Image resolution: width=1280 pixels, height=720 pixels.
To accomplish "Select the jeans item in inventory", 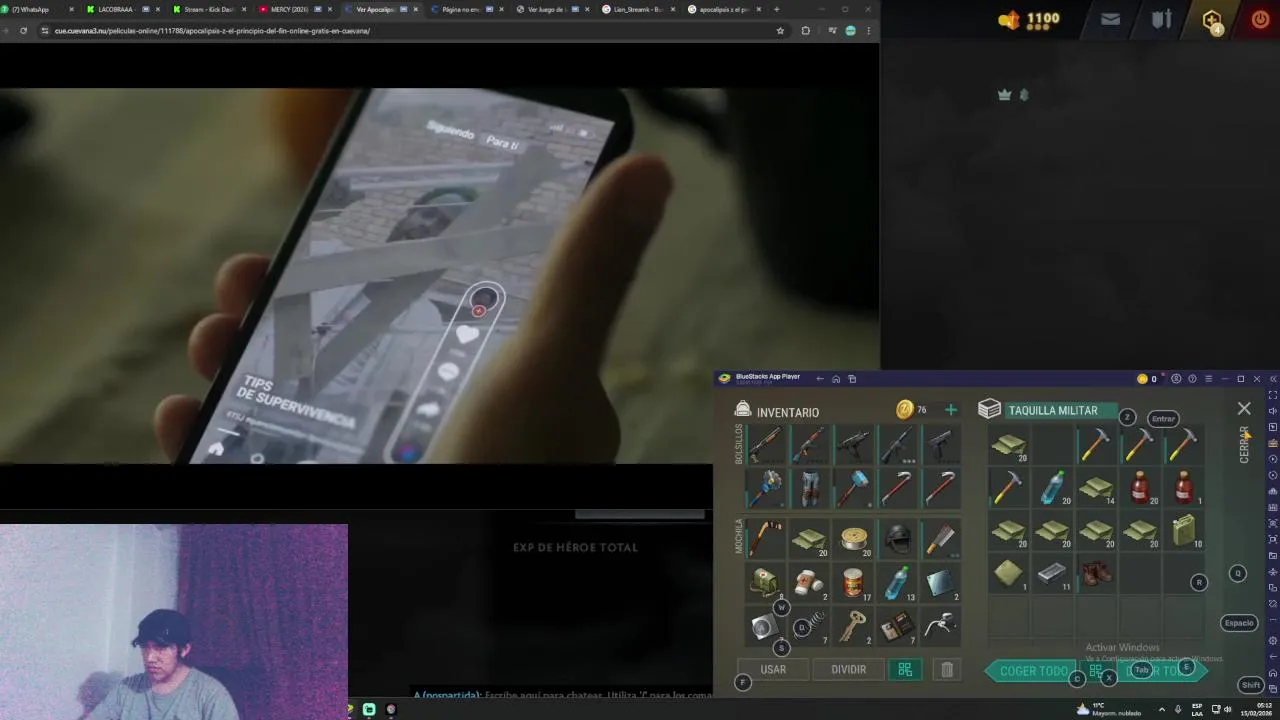I will click(x=809, y=489).
